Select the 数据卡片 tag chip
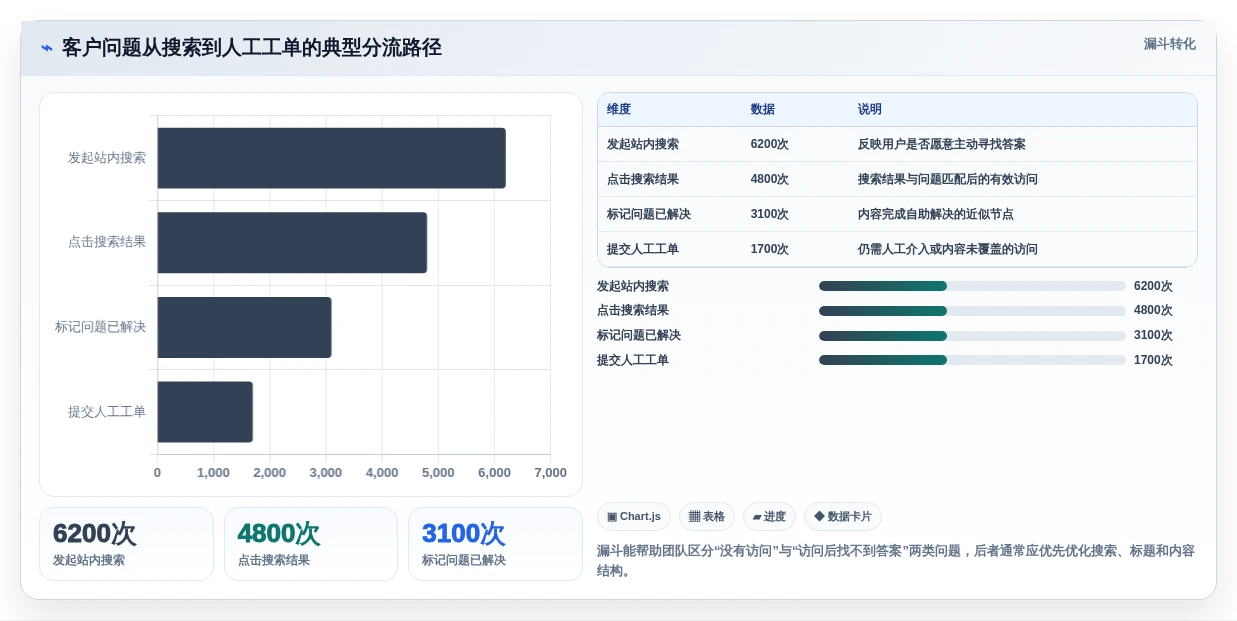Viewport: 1237px width, 621px height. (x=843, y=517)
